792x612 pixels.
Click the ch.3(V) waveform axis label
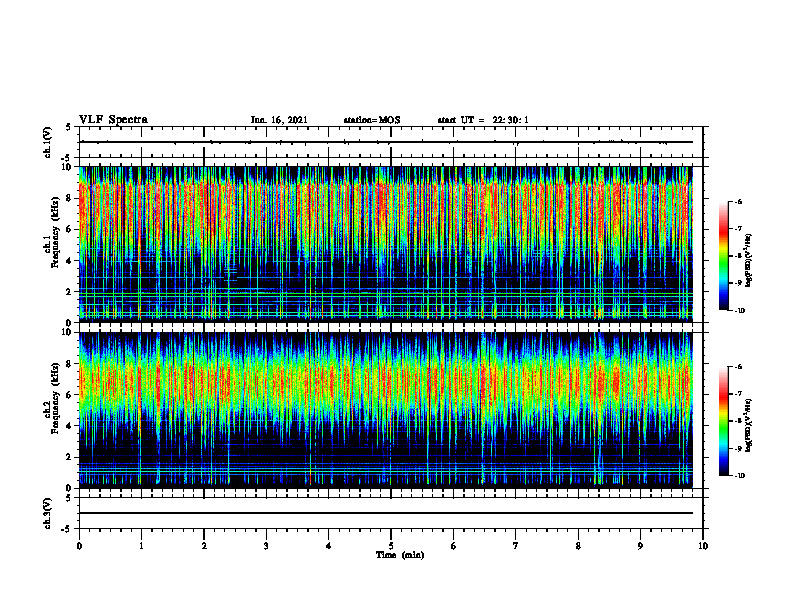tap(48, 513)
